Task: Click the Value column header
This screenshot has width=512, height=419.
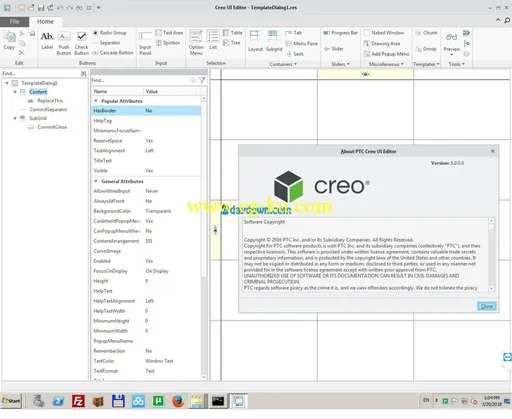Action: (x=170, y=91)
